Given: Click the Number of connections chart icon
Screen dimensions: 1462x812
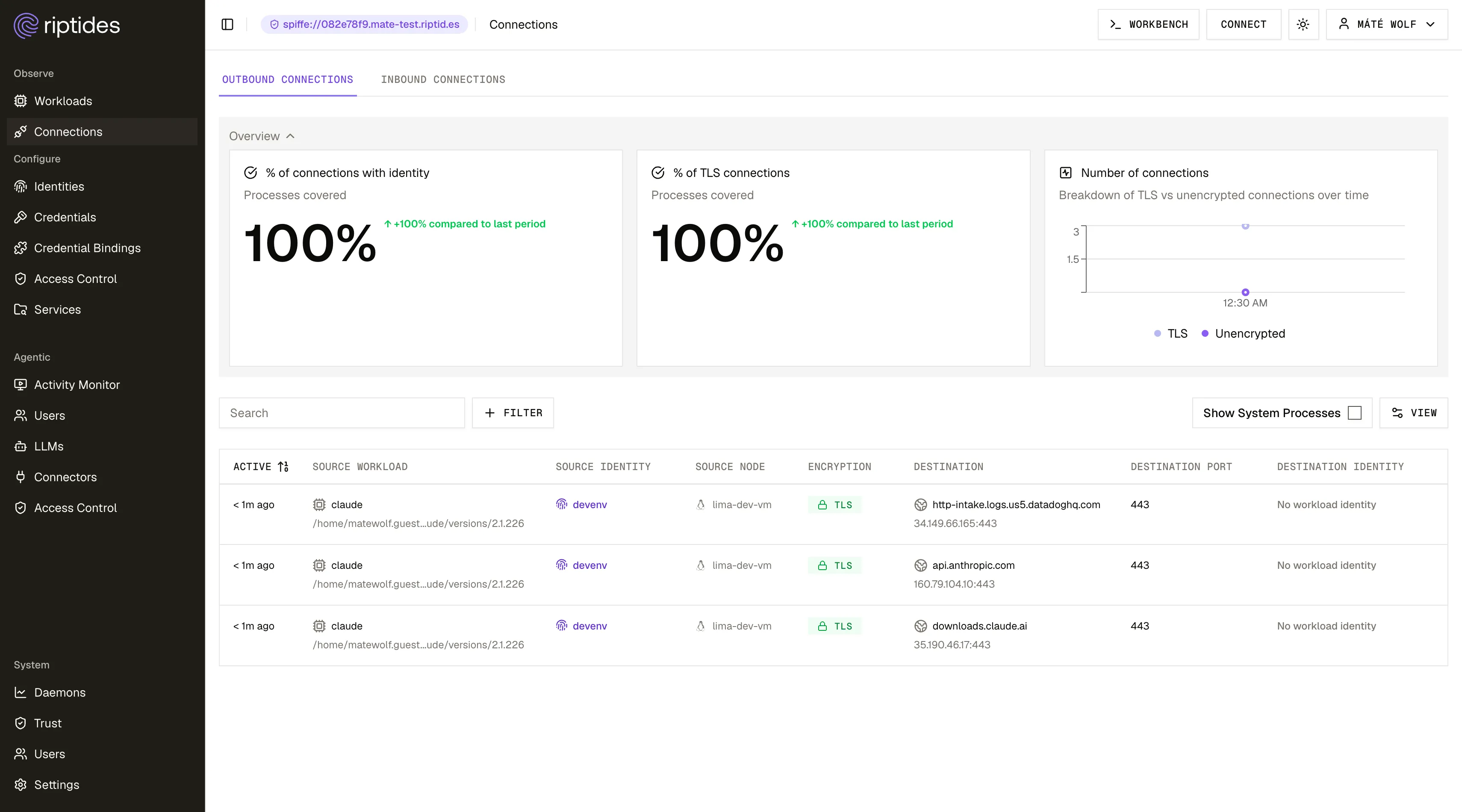Looking at the screenshot, I should tap(1066, 173).
